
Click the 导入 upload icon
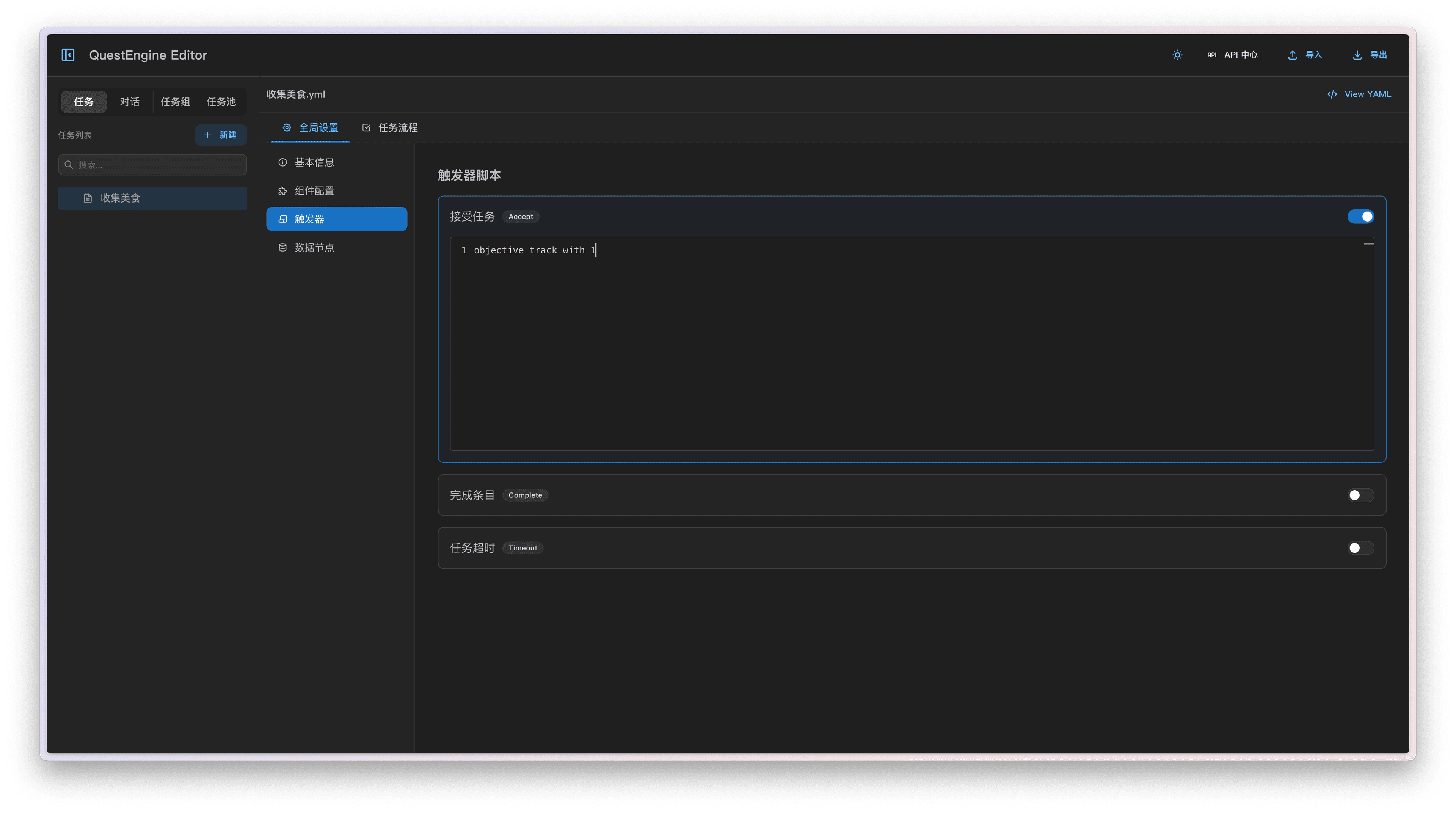pyautogui.click(x=1292, y=55)
